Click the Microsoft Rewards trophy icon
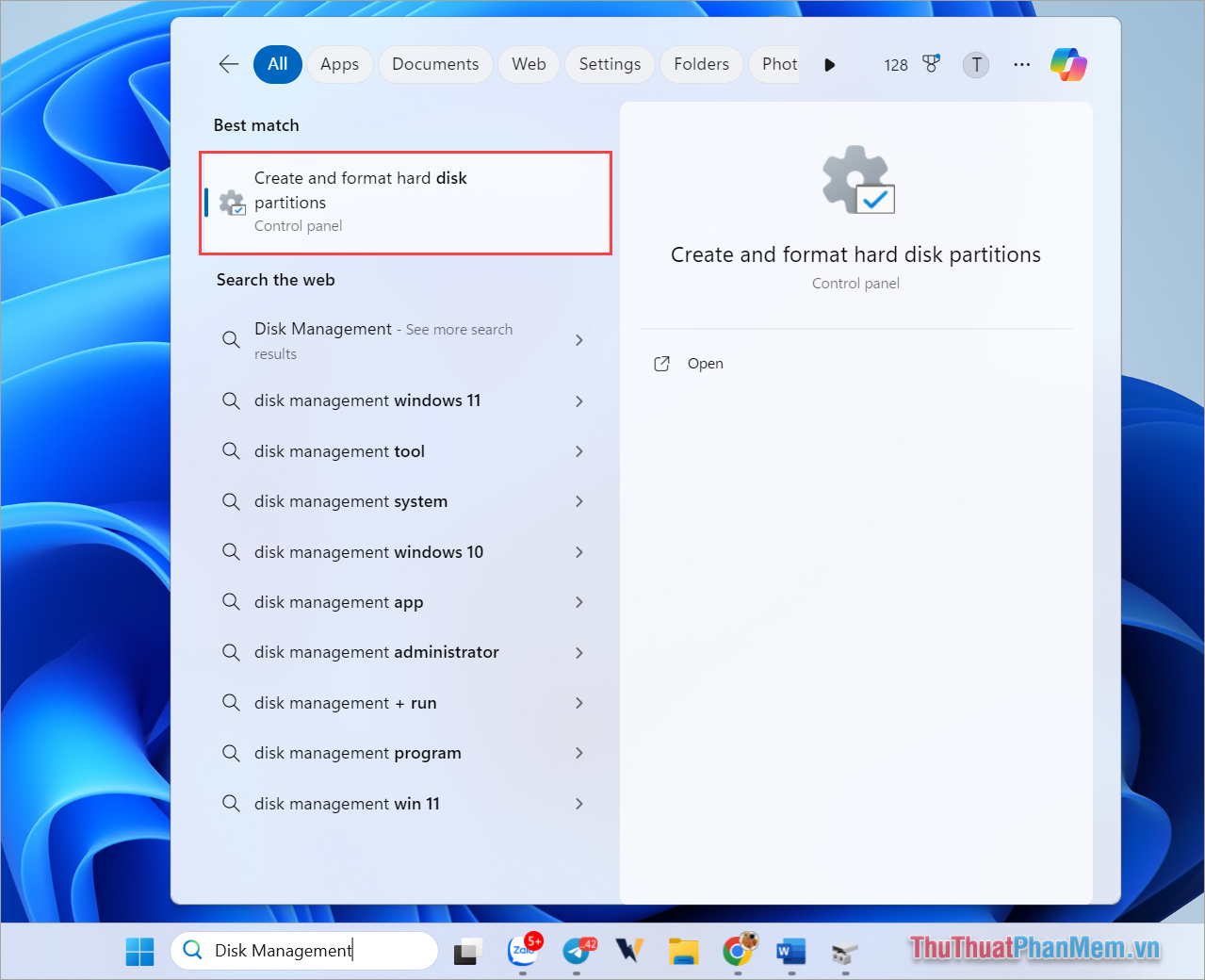 tap(931, 64)
